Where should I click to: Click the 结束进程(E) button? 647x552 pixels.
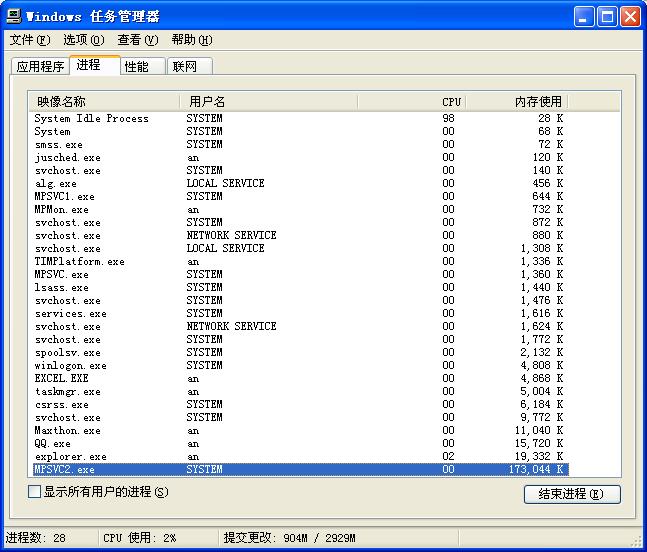click(572, 494)
